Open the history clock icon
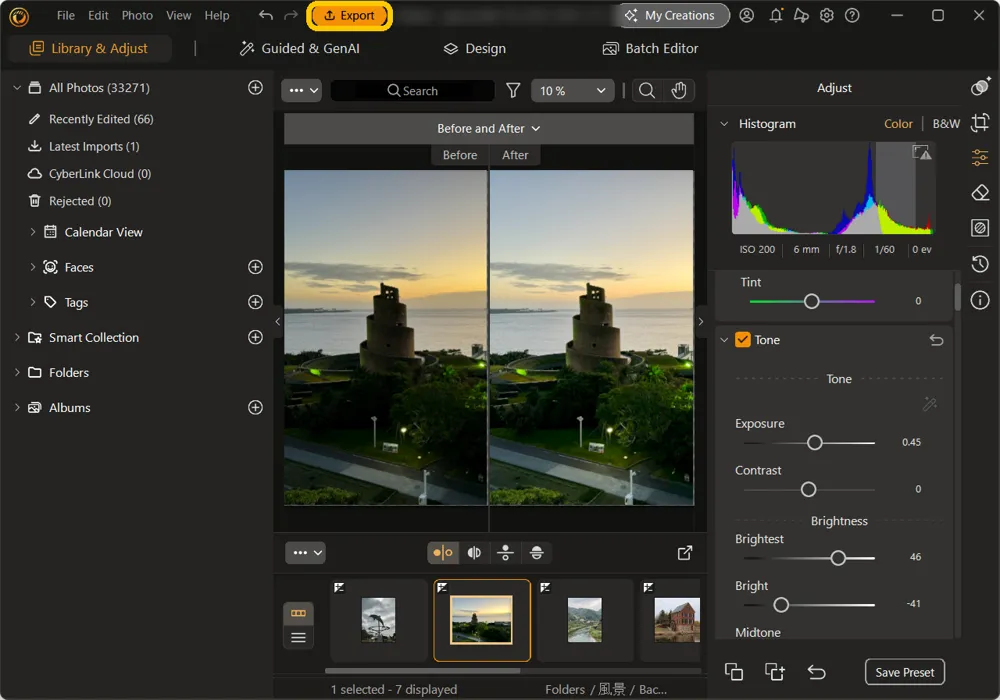Image resolution: width=1000 pixels, height=700 pixels. tap(980, 264)
